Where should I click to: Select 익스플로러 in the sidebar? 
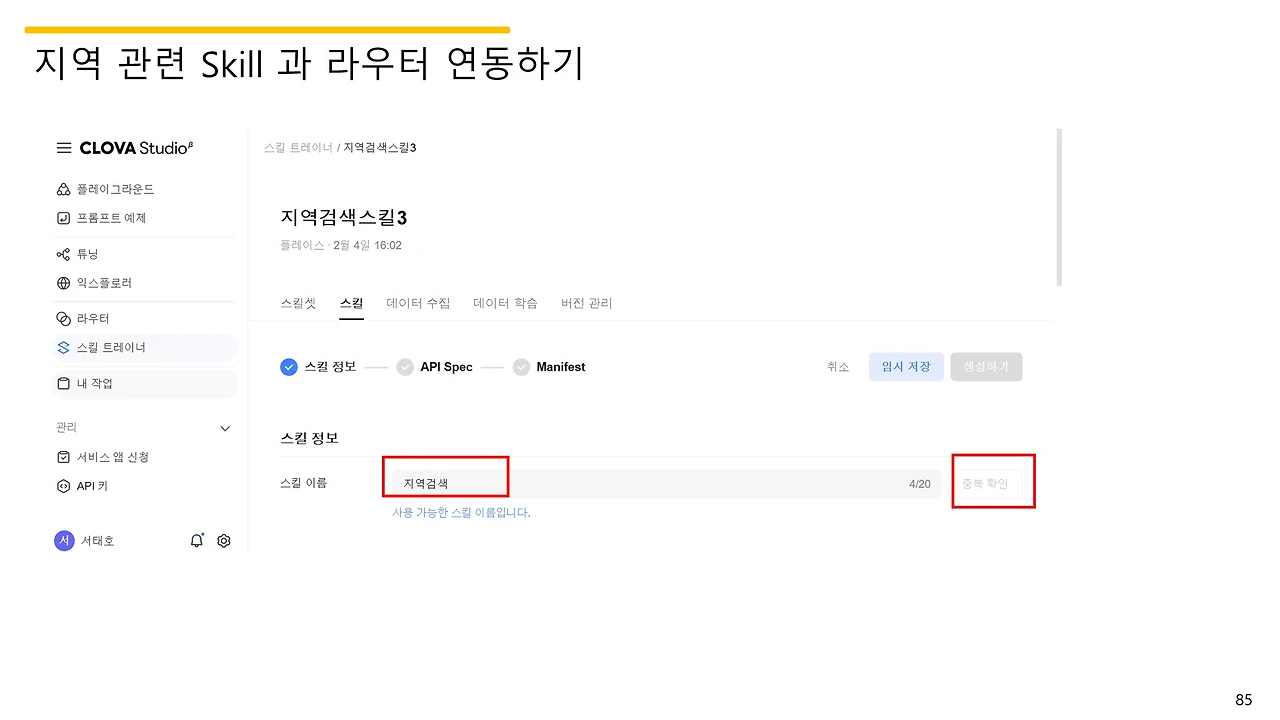(105, 283)
